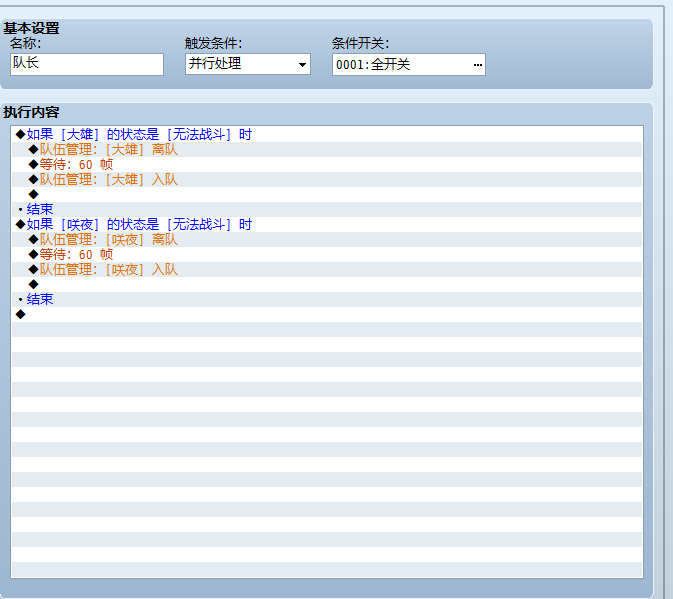Select the 等待: 60 帧 line under the 大雄 condition

coord(327,165)
